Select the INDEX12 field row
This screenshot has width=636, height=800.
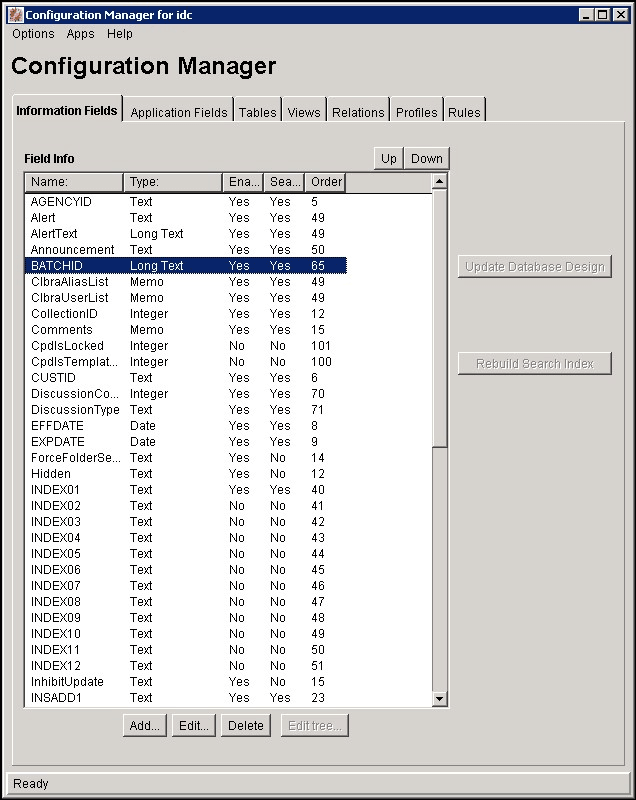click(x=186, y=666)
